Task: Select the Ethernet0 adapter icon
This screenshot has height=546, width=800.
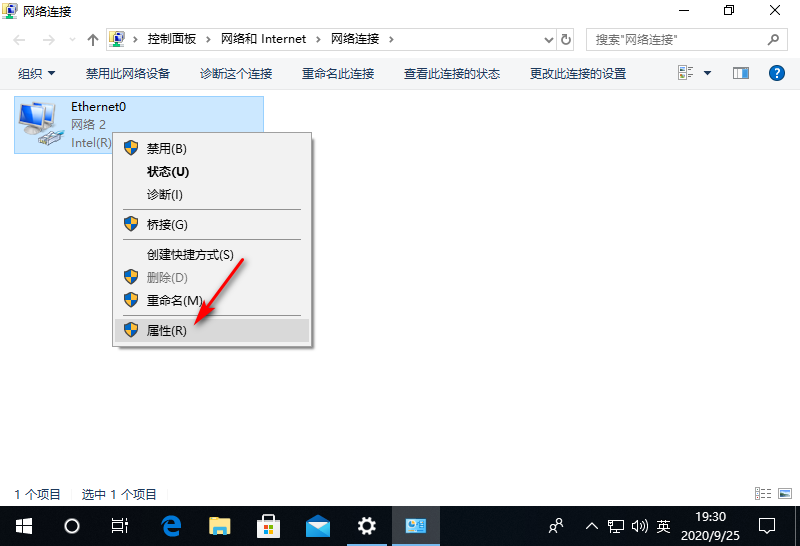Action: pyautogui.click(x=41, y=124)
